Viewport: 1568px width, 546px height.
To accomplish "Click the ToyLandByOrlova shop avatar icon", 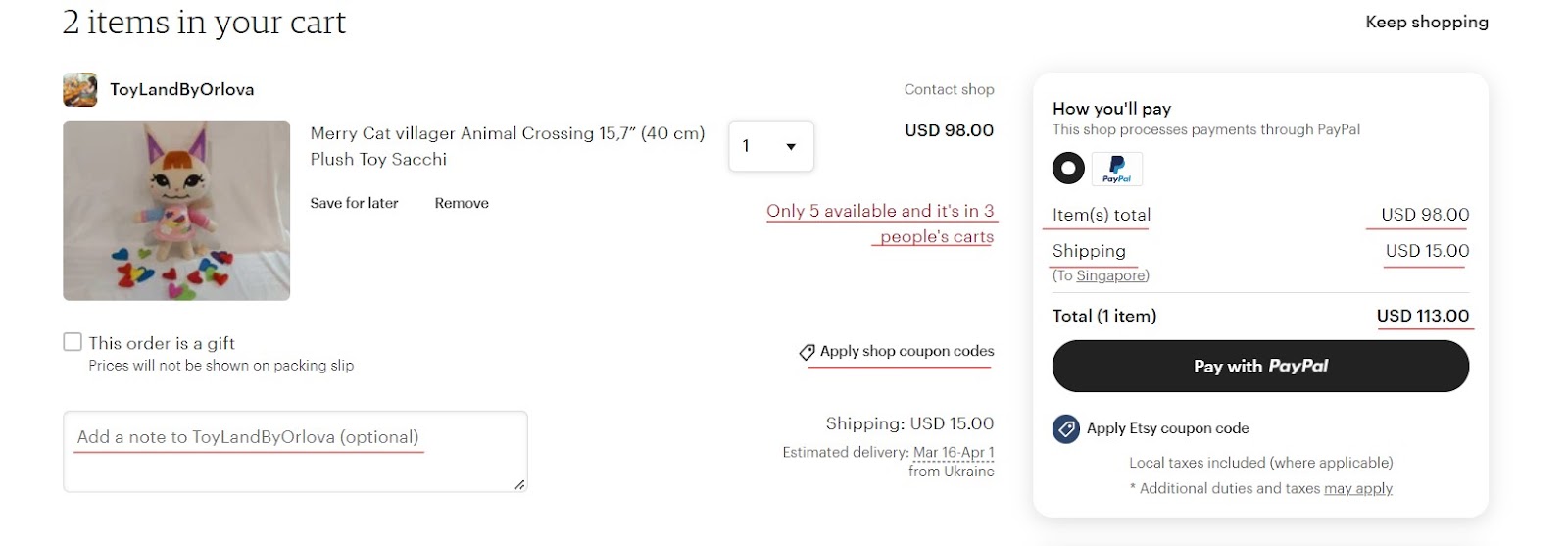I will click(79, 89).
